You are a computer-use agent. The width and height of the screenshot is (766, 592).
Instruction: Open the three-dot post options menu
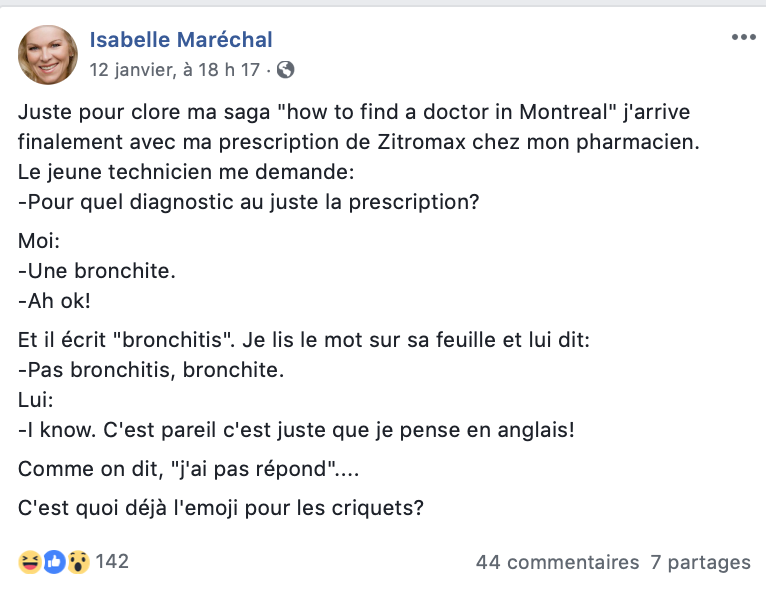coord(744,37)
